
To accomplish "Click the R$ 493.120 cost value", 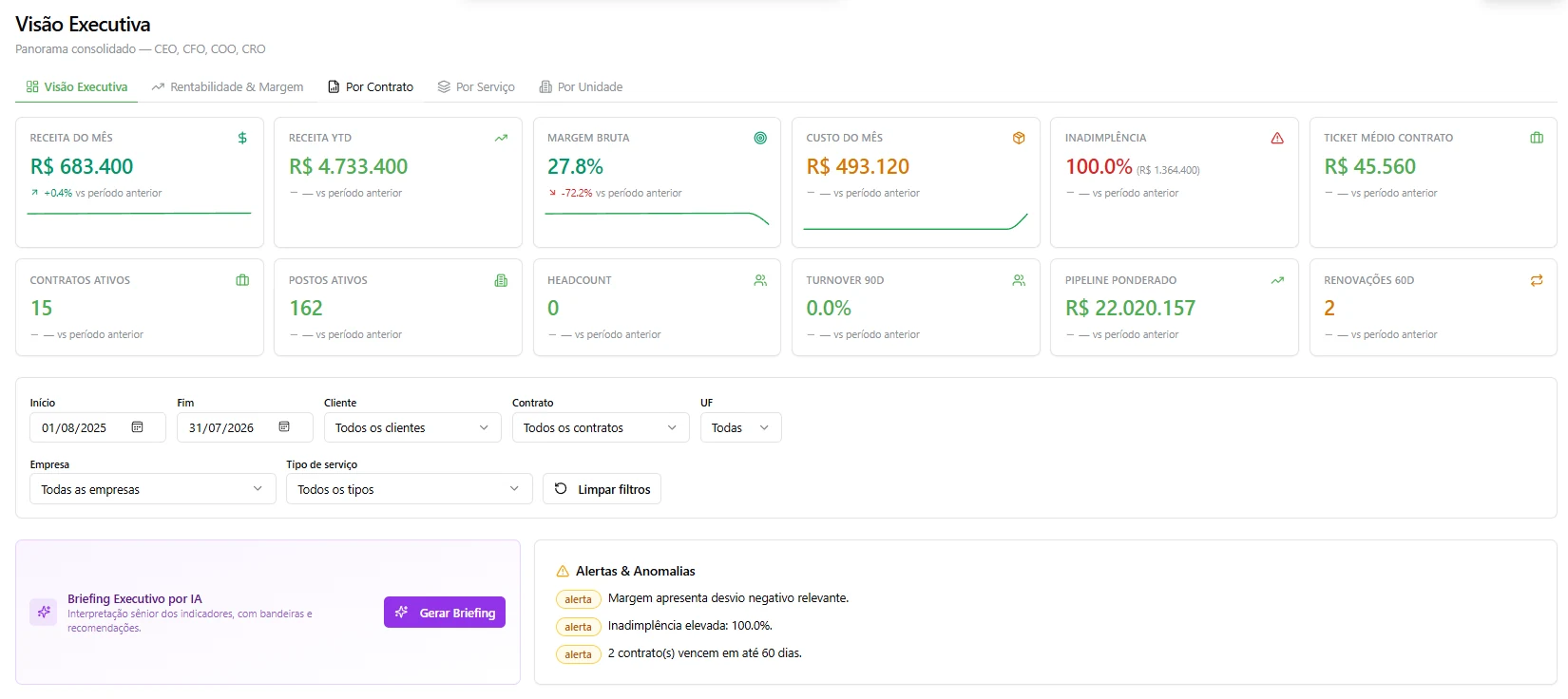I will point(858,166).
